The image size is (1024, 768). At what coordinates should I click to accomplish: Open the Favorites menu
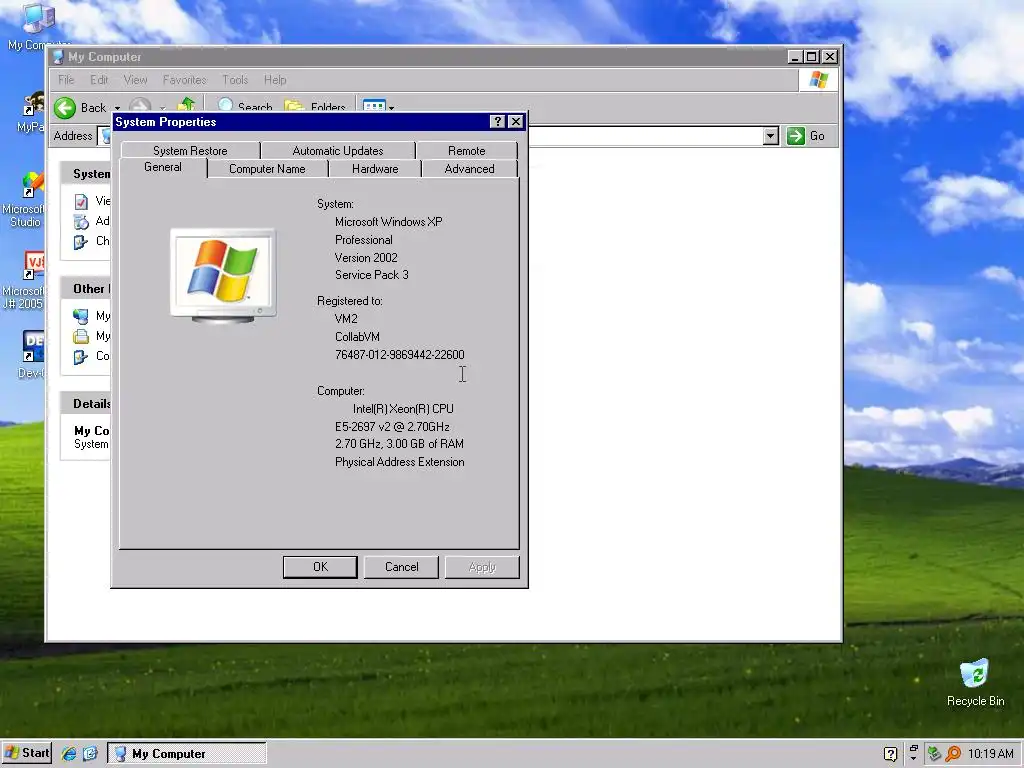[x=184, y=80]
